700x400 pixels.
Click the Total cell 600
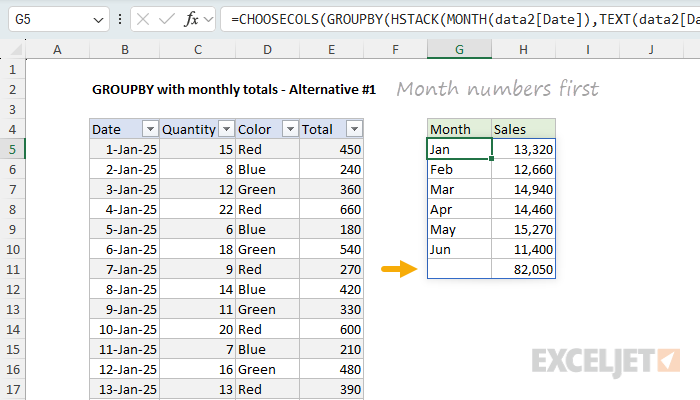coord(331,329)
